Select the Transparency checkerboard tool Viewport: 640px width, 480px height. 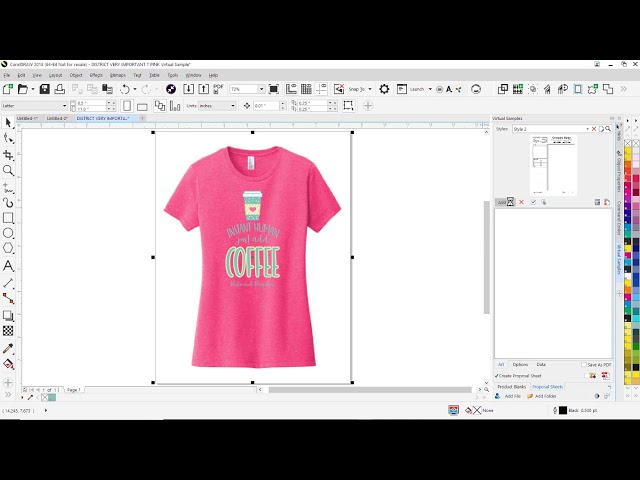click(x=8, y=331)
